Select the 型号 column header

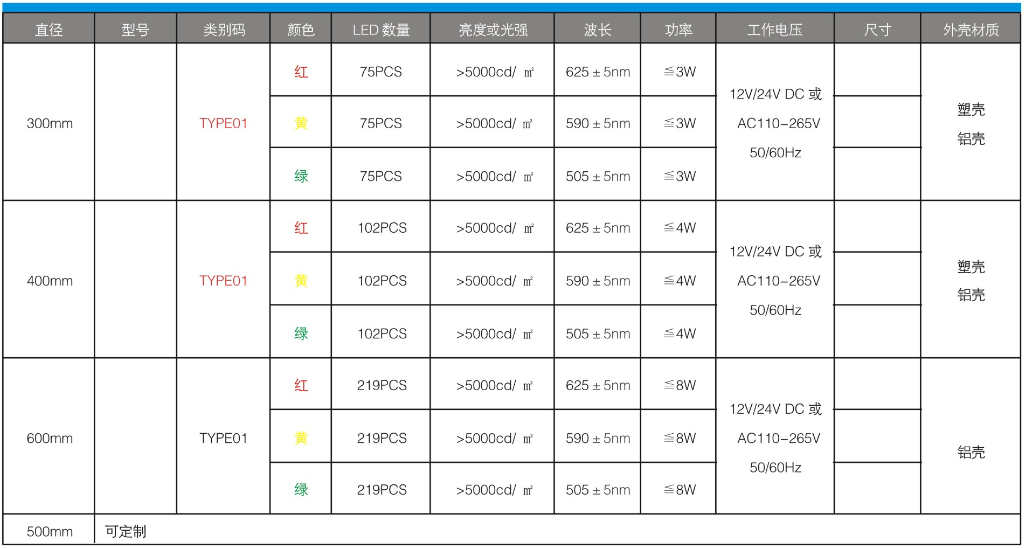coord(135,30)
